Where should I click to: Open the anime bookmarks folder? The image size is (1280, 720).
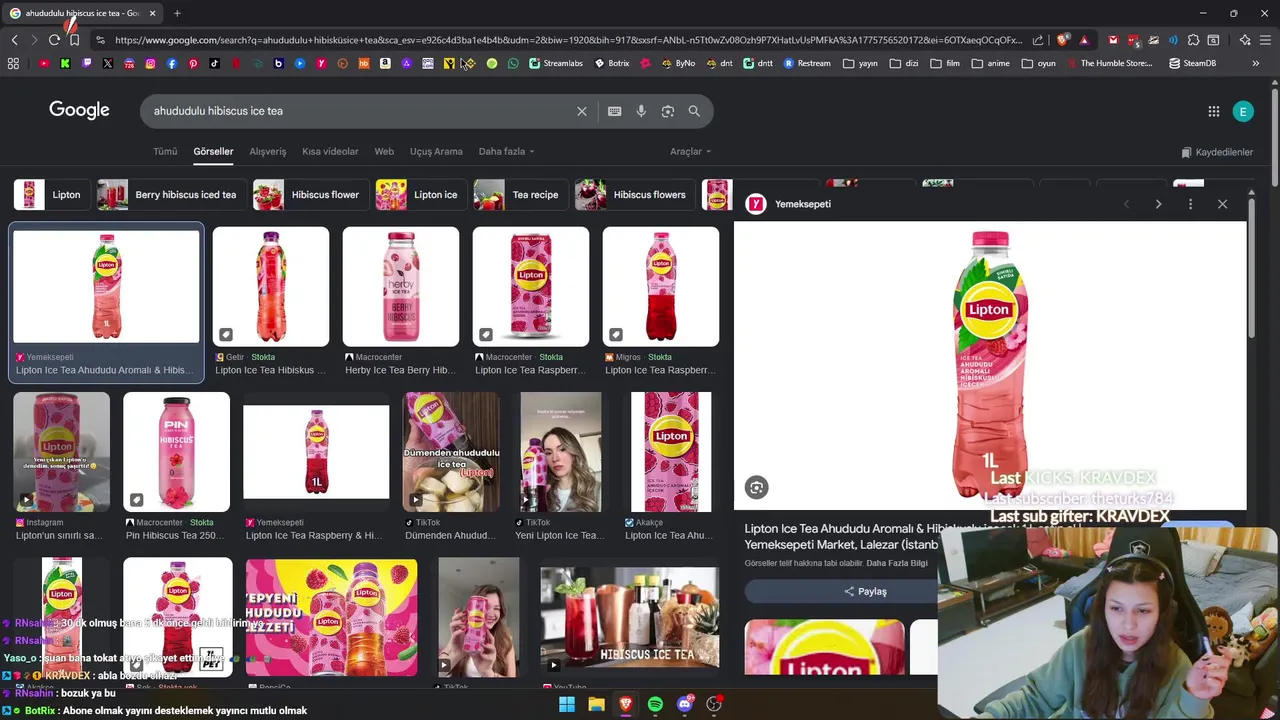(990, 63)
